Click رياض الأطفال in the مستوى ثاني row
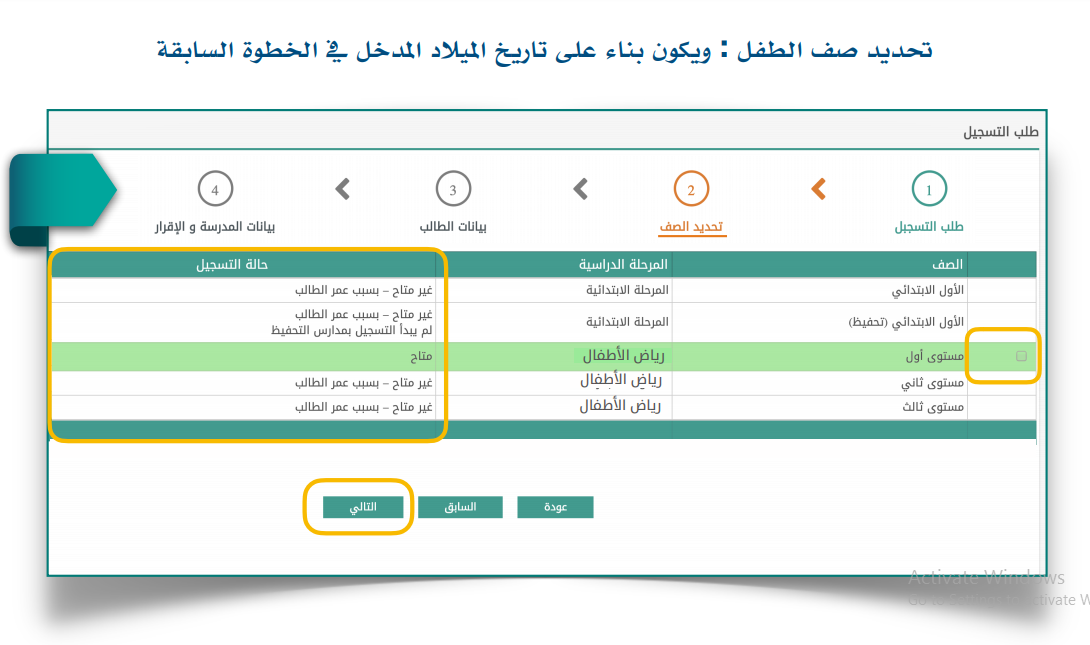This screenshot has height=645, width=1090. [x=621, y=381]
